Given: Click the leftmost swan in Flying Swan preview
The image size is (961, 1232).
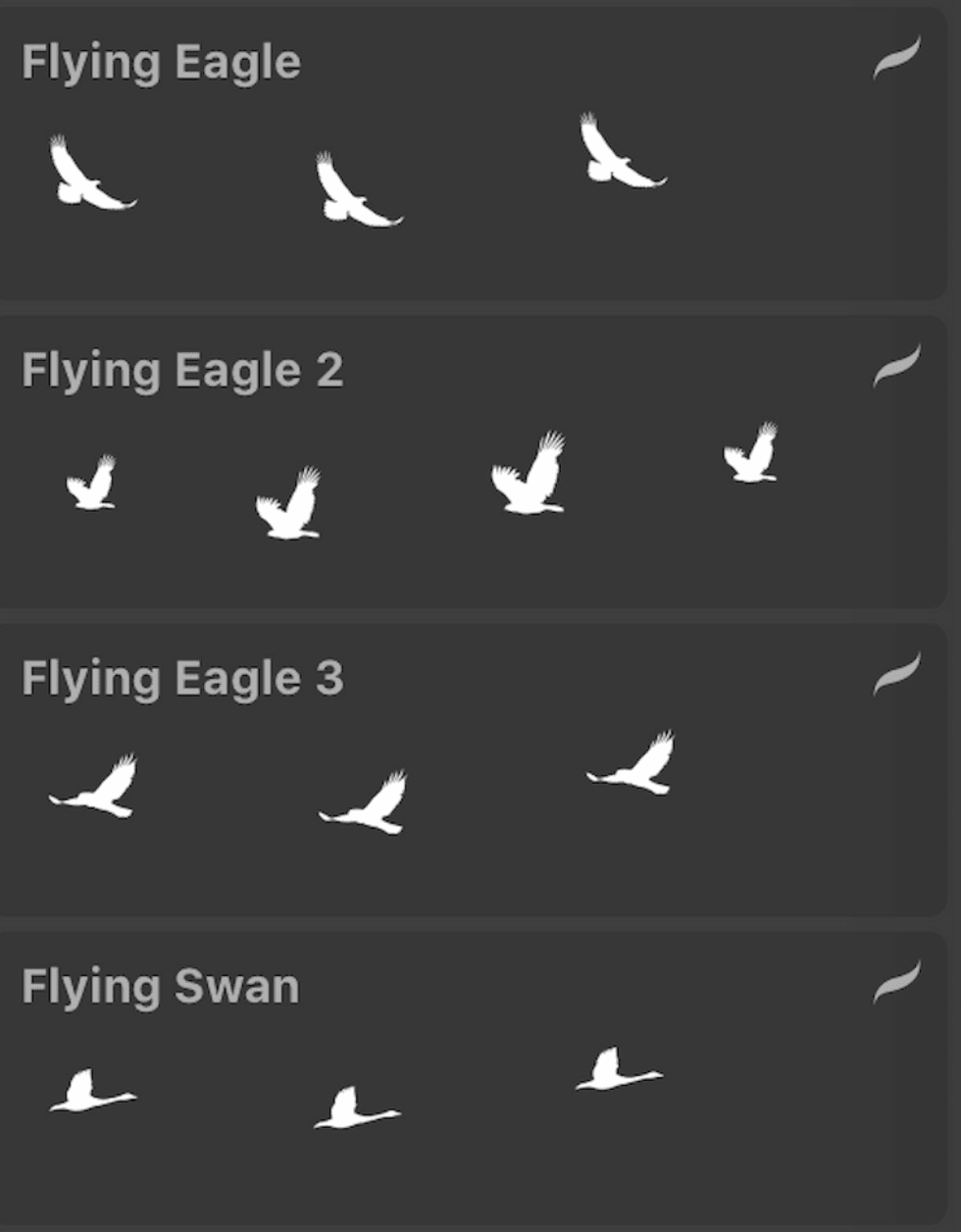Looking at the screenshot, I should click(88, 1093).
